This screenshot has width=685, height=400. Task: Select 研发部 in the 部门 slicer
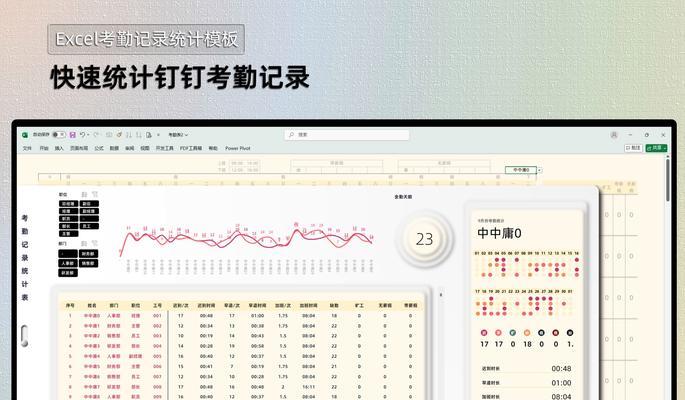68,273
